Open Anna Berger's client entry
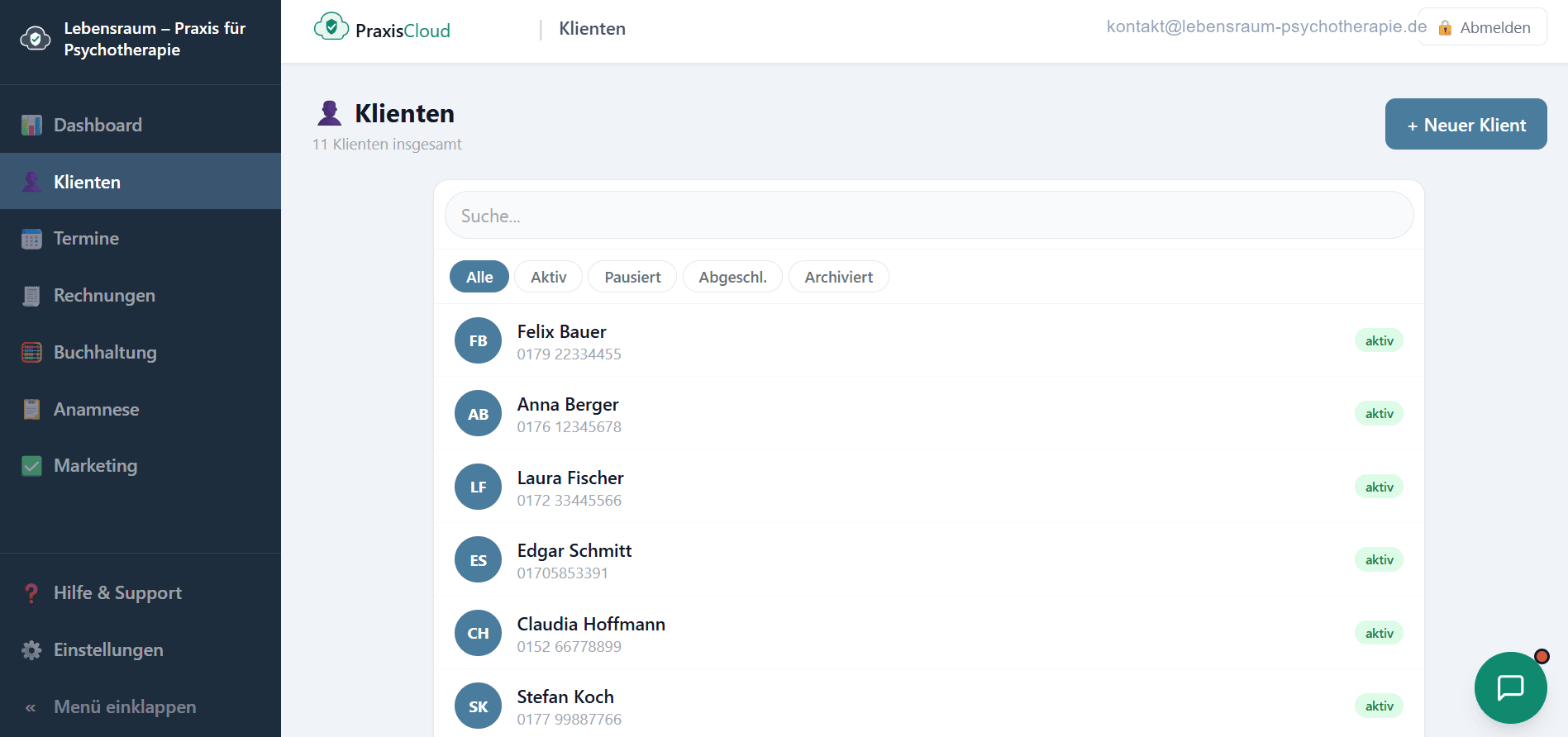 click(x=929, y=414)
